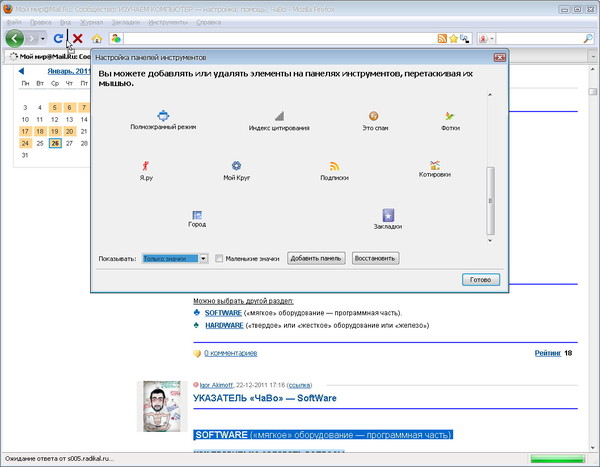600x467 pixels.
Task: Click the customize dialog scrollbar thumb
Action: 490,201
